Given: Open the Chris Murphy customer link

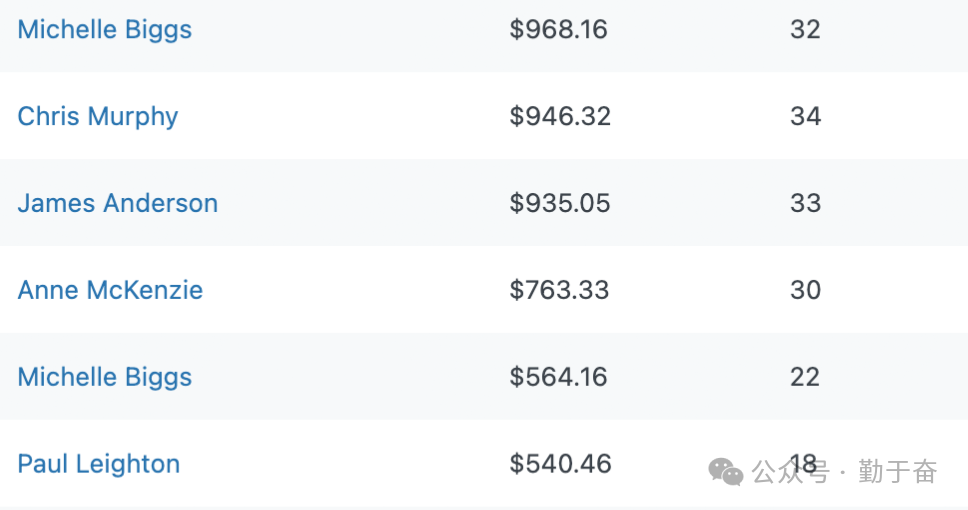Looking at the screenshot, I should point(98,116).
